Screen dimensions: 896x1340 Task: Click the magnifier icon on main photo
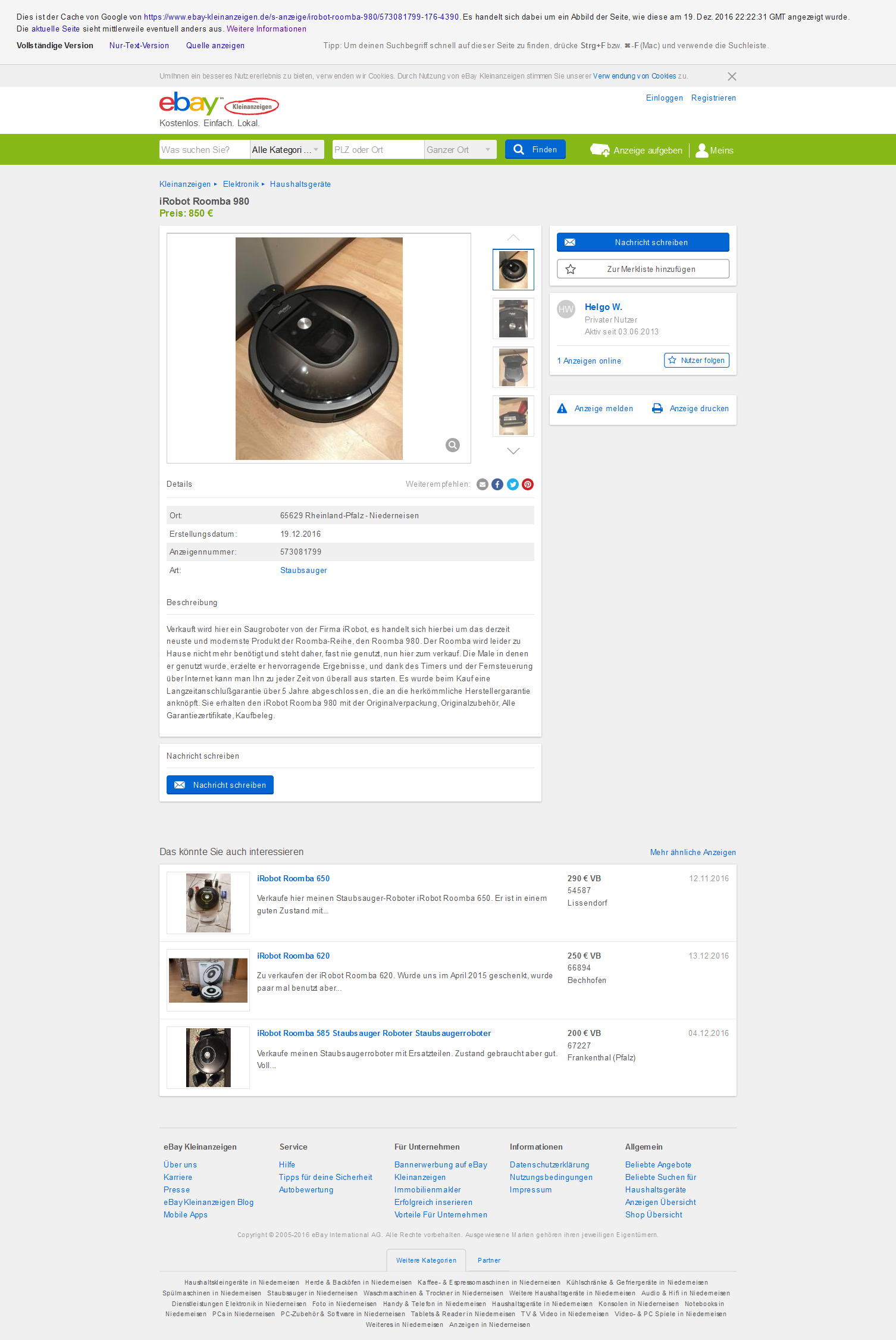(453, 445)
